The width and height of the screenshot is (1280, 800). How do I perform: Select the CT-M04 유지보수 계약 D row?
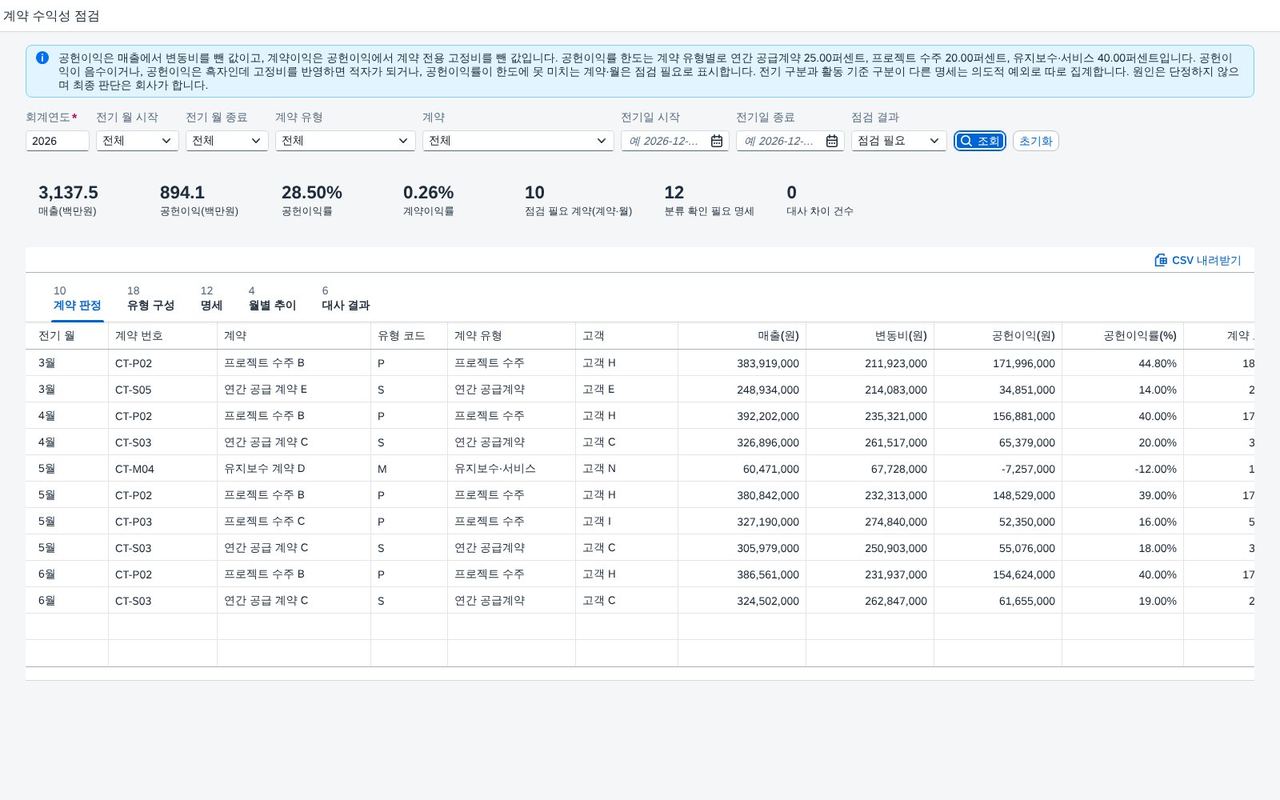pyautogui.click(x=640, y=468)
